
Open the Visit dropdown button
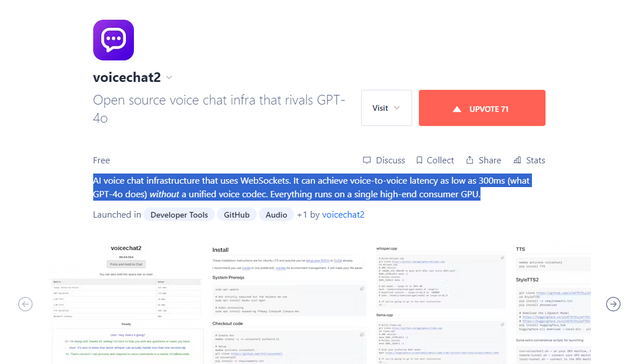point(386,108)
